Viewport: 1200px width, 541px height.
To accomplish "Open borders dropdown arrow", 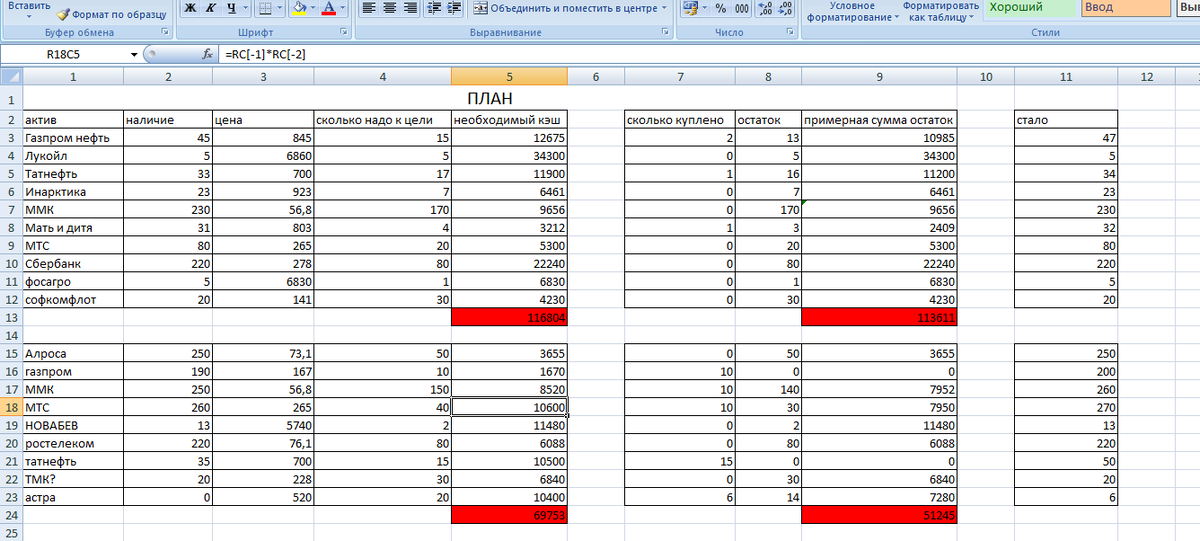I will coord(279,8).
